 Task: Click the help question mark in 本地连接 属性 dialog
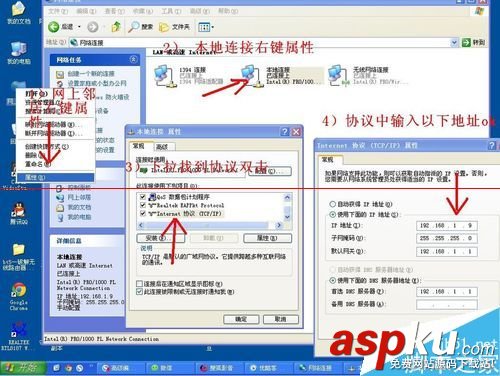(284, 132)
